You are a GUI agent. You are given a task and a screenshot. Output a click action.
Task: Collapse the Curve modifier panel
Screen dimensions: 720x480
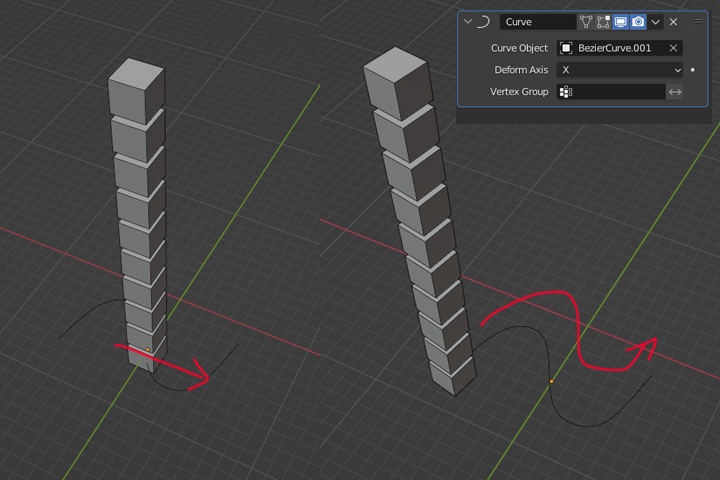pos(468,22)
